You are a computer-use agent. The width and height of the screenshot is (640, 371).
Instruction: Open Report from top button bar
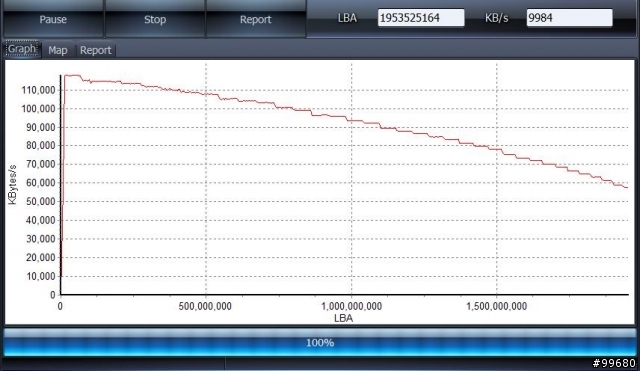point(256,19)
